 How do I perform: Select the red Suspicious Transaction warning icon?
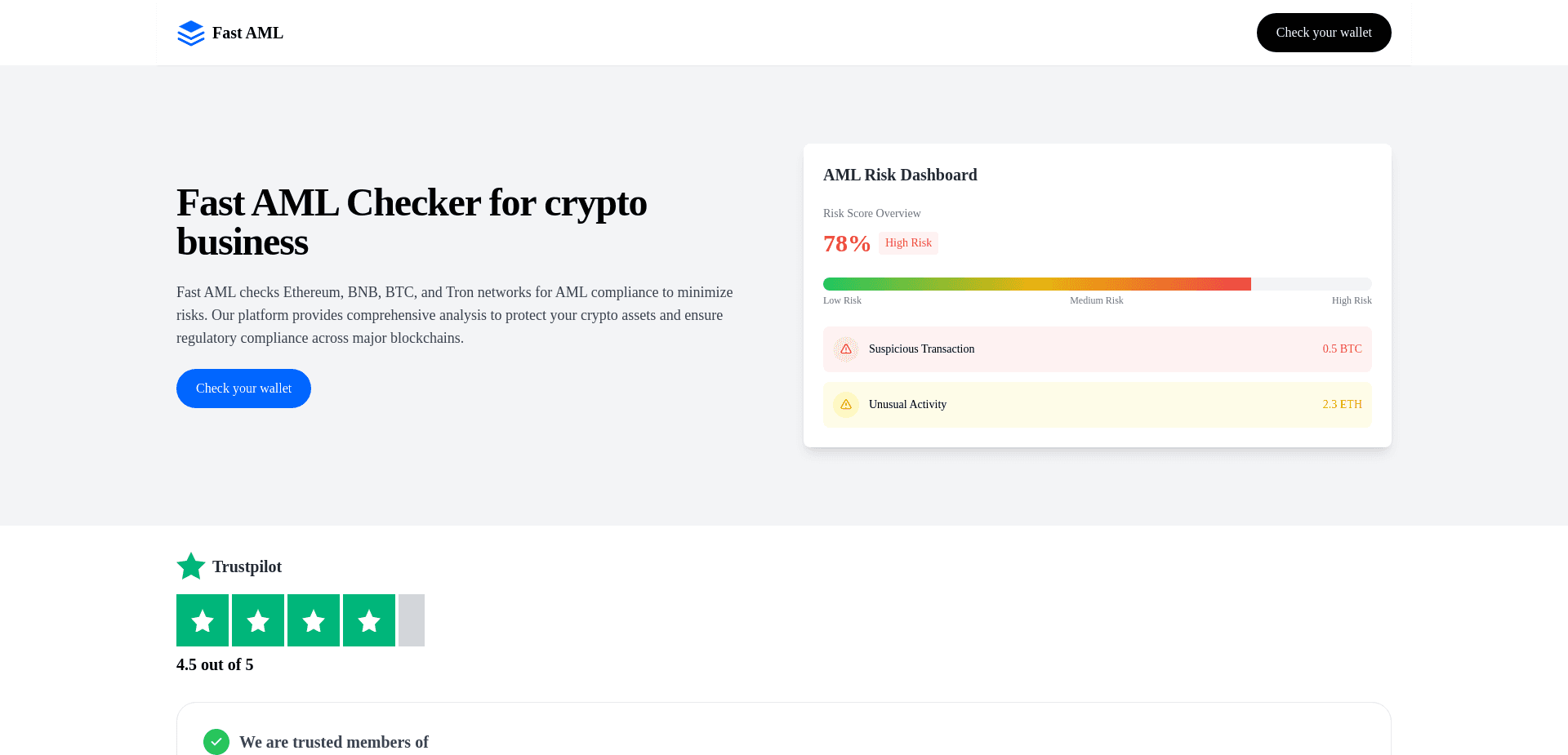846,349
